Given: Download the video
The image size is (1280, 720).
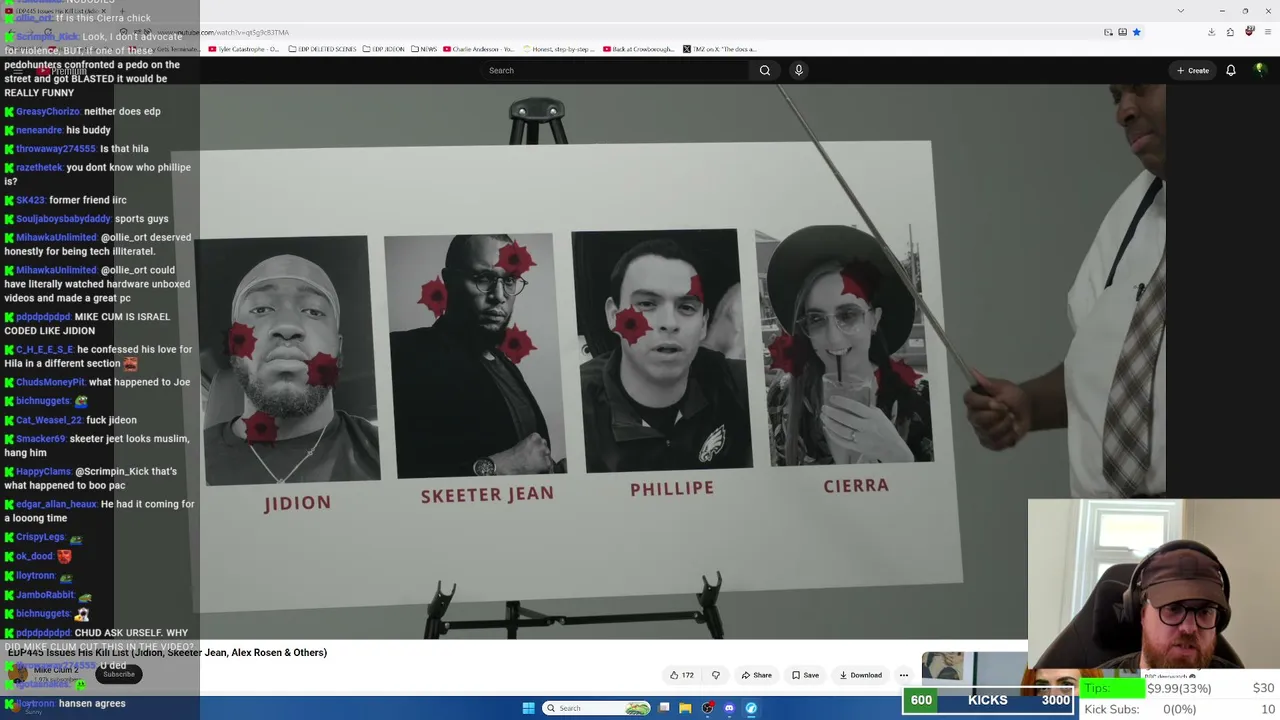Looking at the screenshot, I should (860, 675).
